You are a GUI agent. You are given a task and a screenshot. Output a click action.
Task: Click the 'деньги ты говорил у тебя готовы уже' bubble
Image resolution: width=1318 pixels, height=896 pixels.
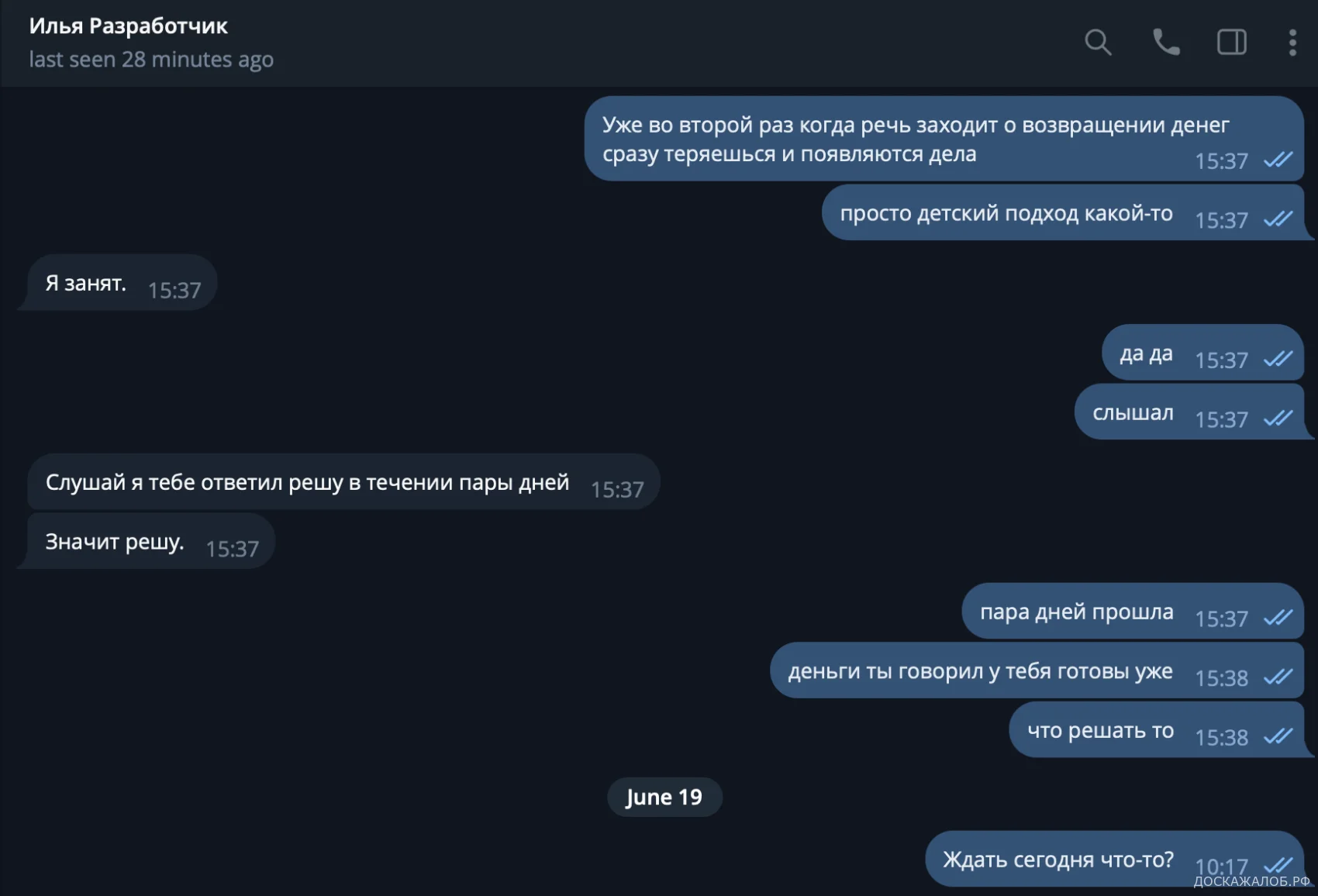980,671
